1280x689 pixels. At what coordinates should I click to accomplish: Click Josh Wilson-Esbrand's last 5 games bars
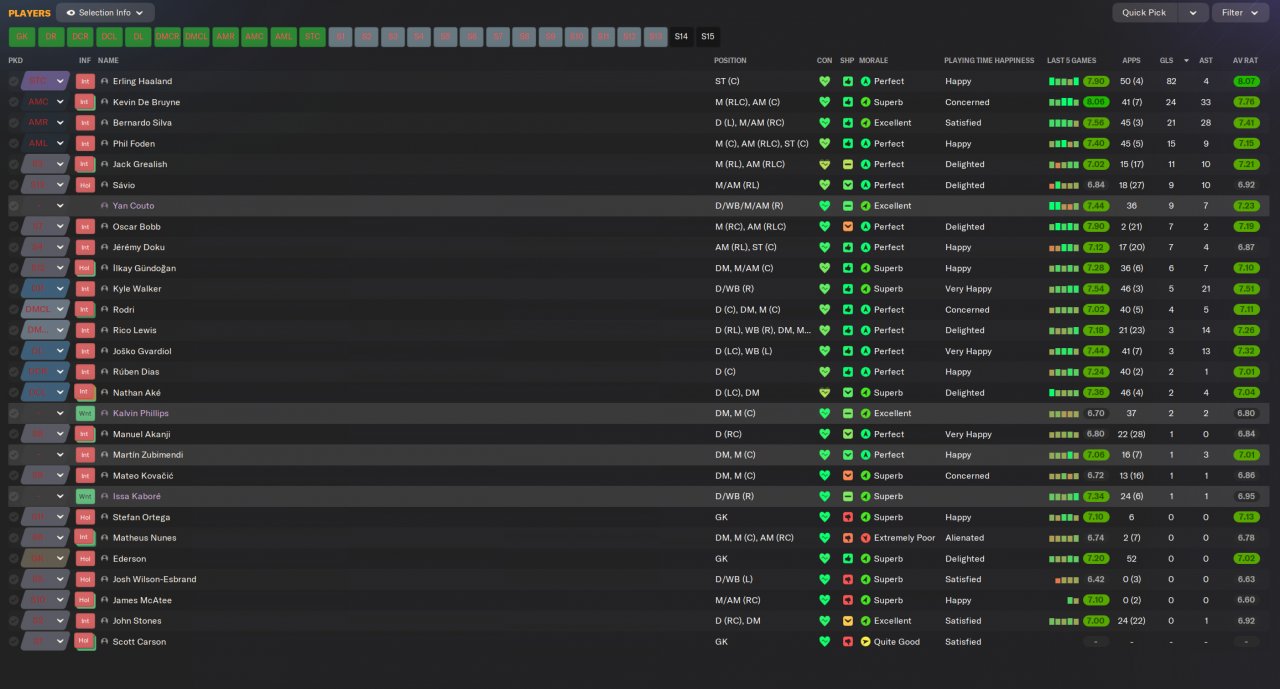(x=1066, y=580)
